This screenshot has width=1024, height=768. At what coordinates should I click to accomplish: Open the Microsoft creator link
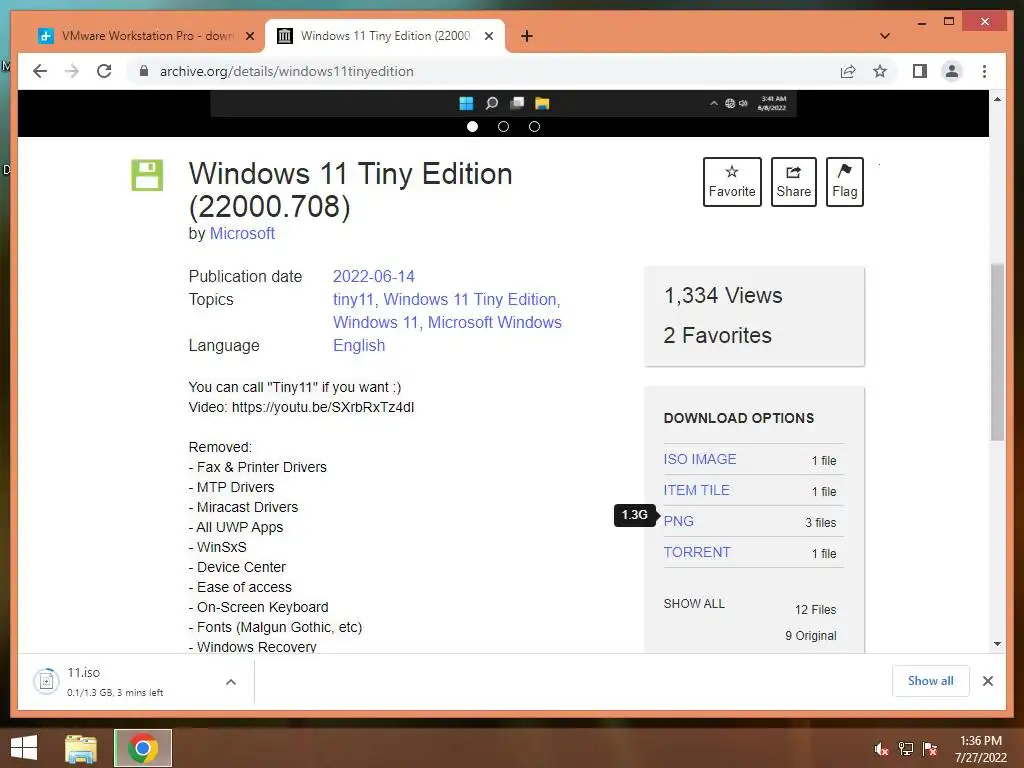pos(242,233)
